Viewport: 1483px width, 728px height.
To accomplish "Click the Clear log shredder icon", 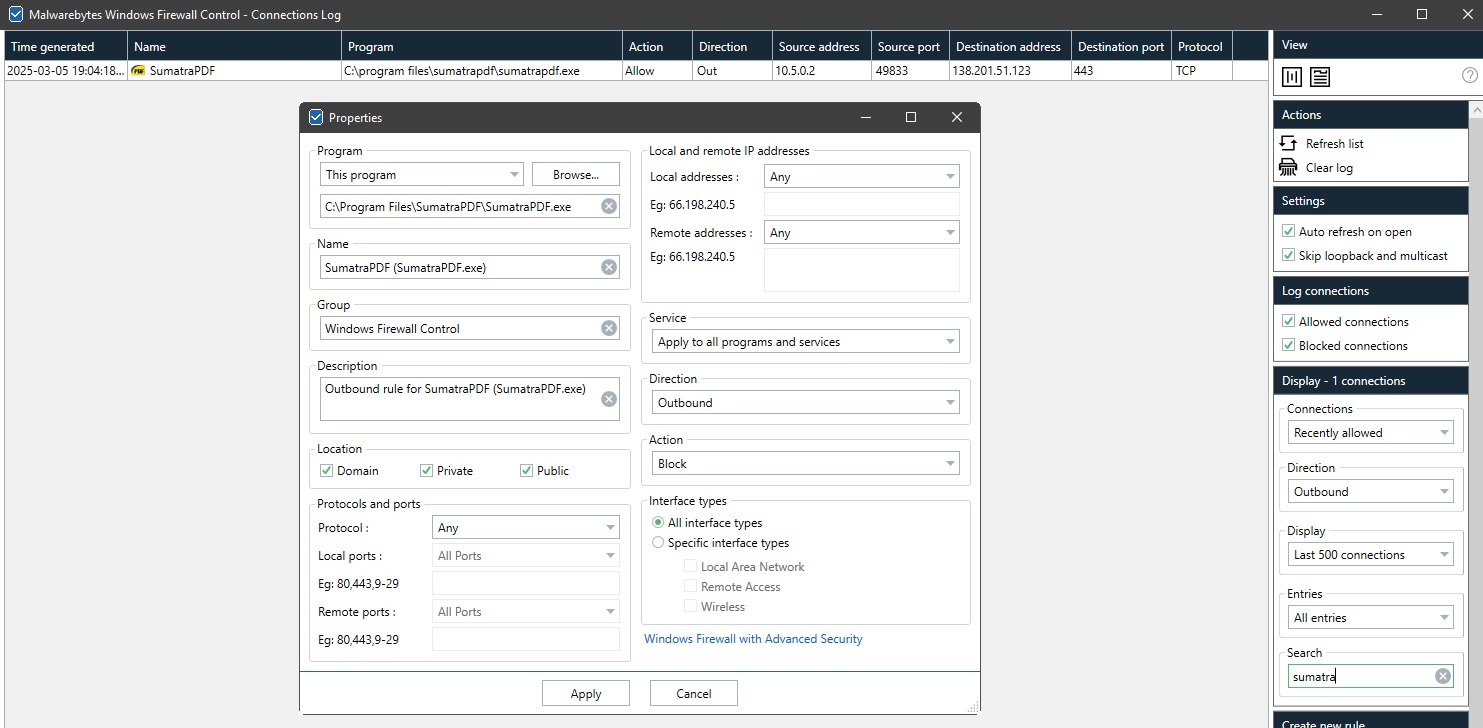I will (x=1289, y=167).
